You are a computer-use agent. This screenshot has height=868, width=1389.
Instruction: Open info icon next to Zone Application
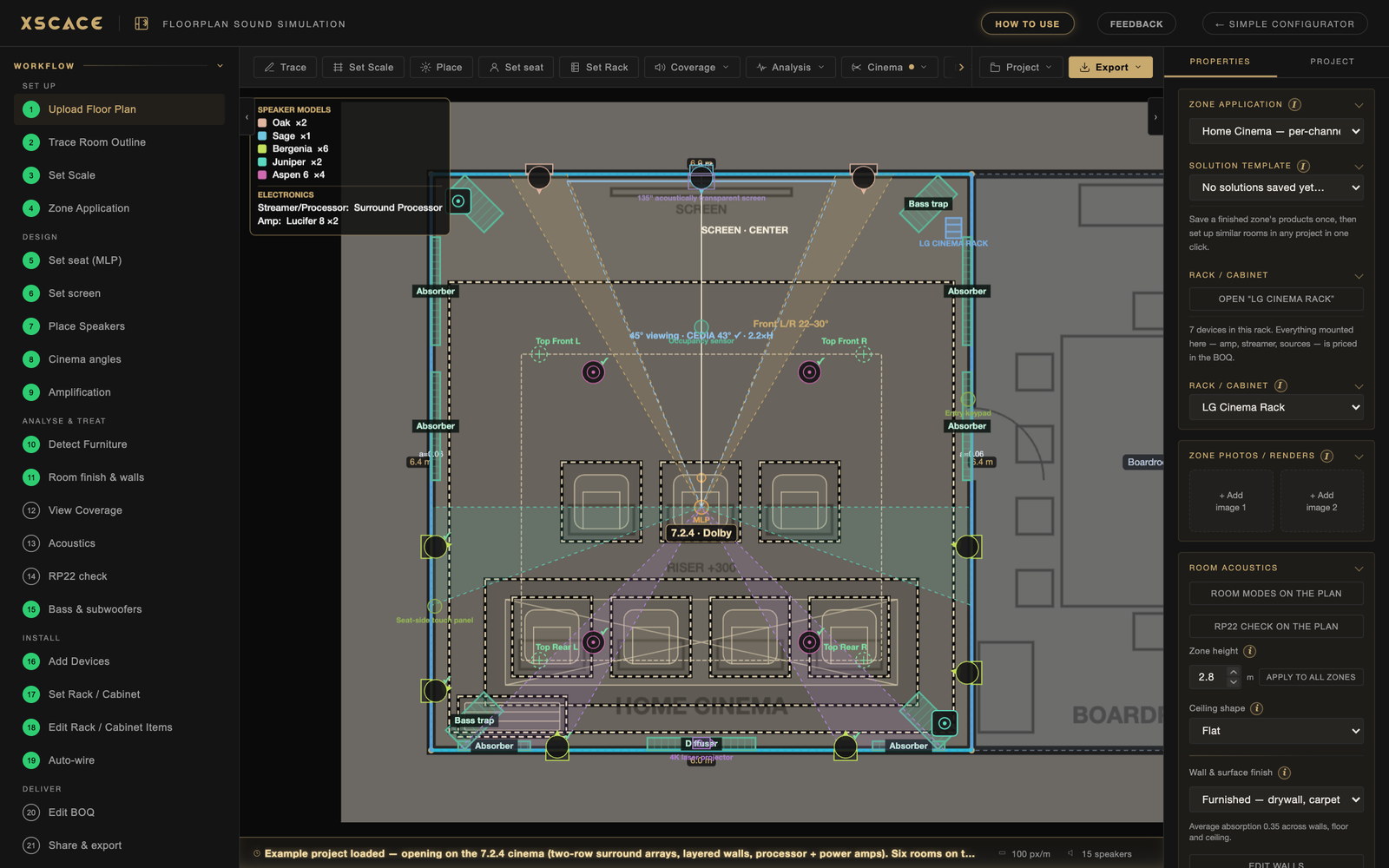[1294, 104]
